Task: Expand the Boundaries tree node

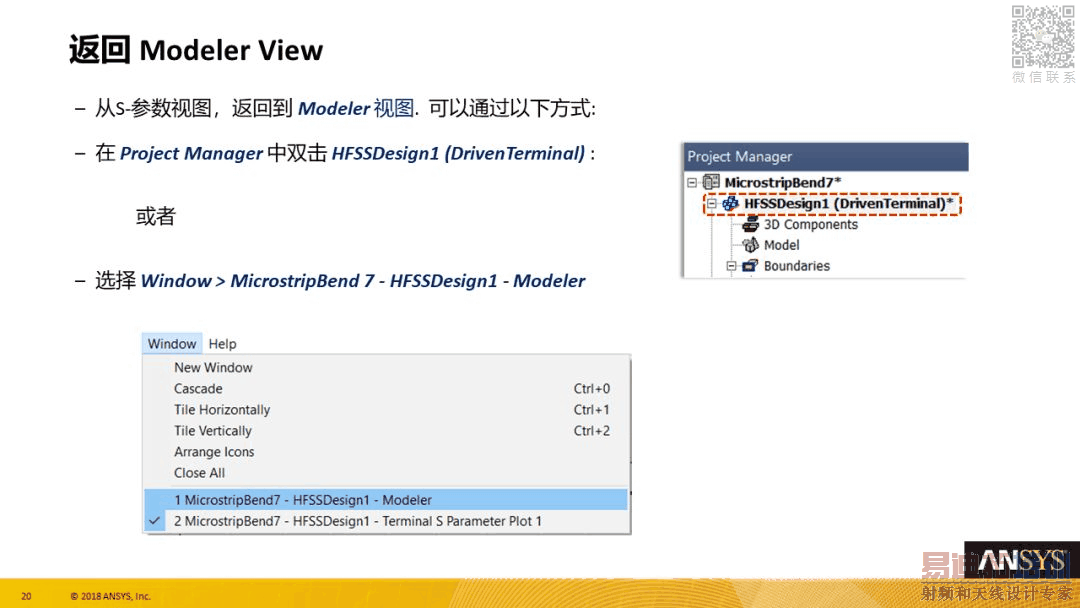Action: coord(731,266)
